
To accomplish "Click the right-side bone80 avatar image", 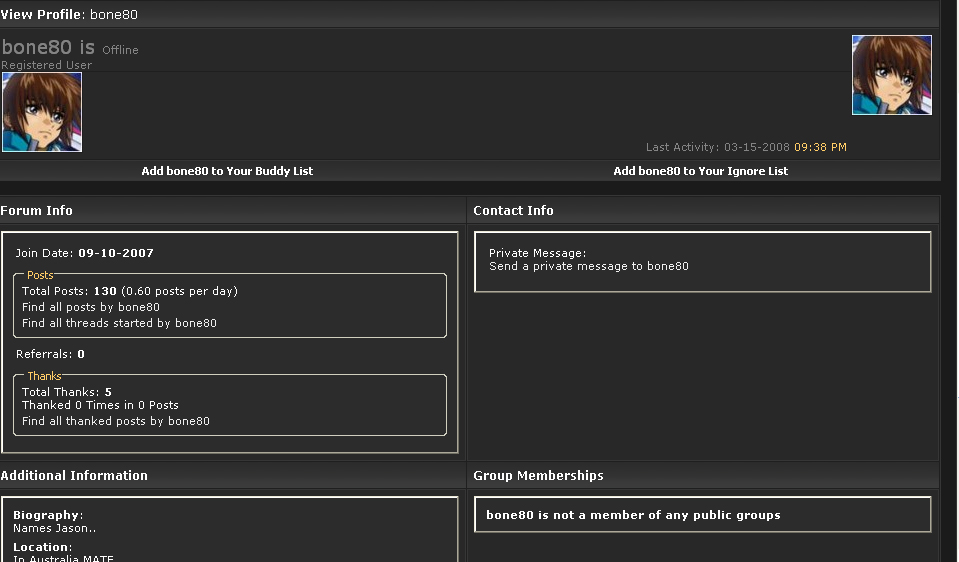I will [891, 75].
